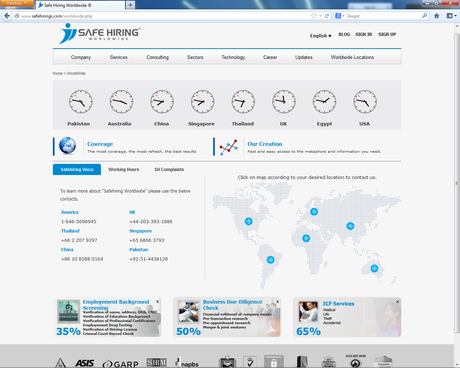460x368 pixels.
Task: Open the Our Creation graph icon
Action: (x=228, y=147)
